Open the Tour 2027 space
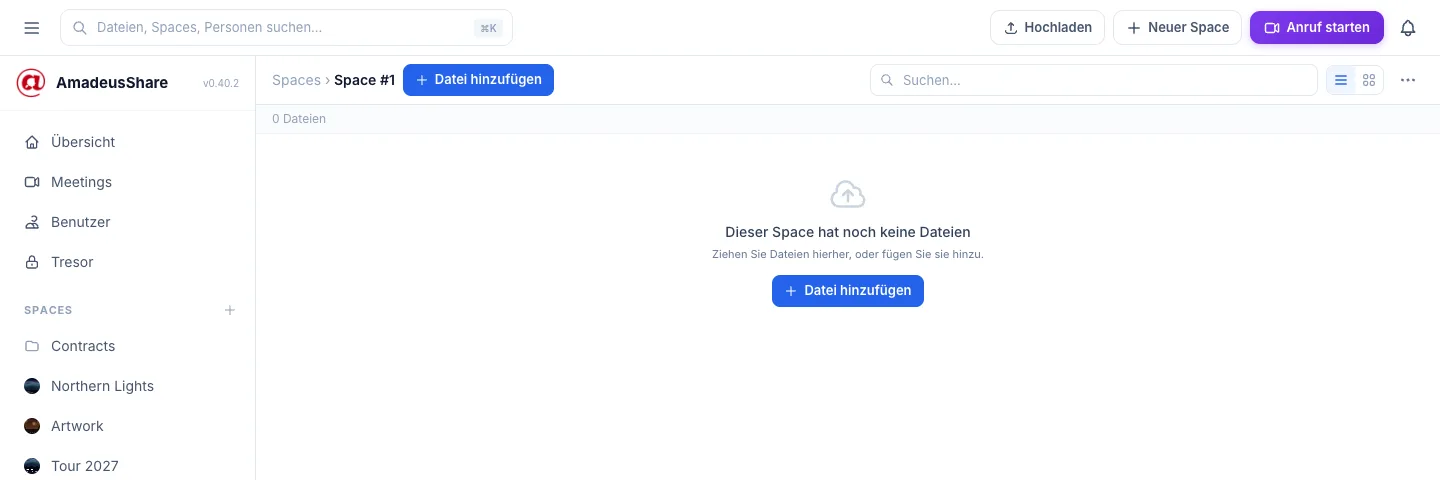The image size is (1440, 480). (x=128, y=466)
